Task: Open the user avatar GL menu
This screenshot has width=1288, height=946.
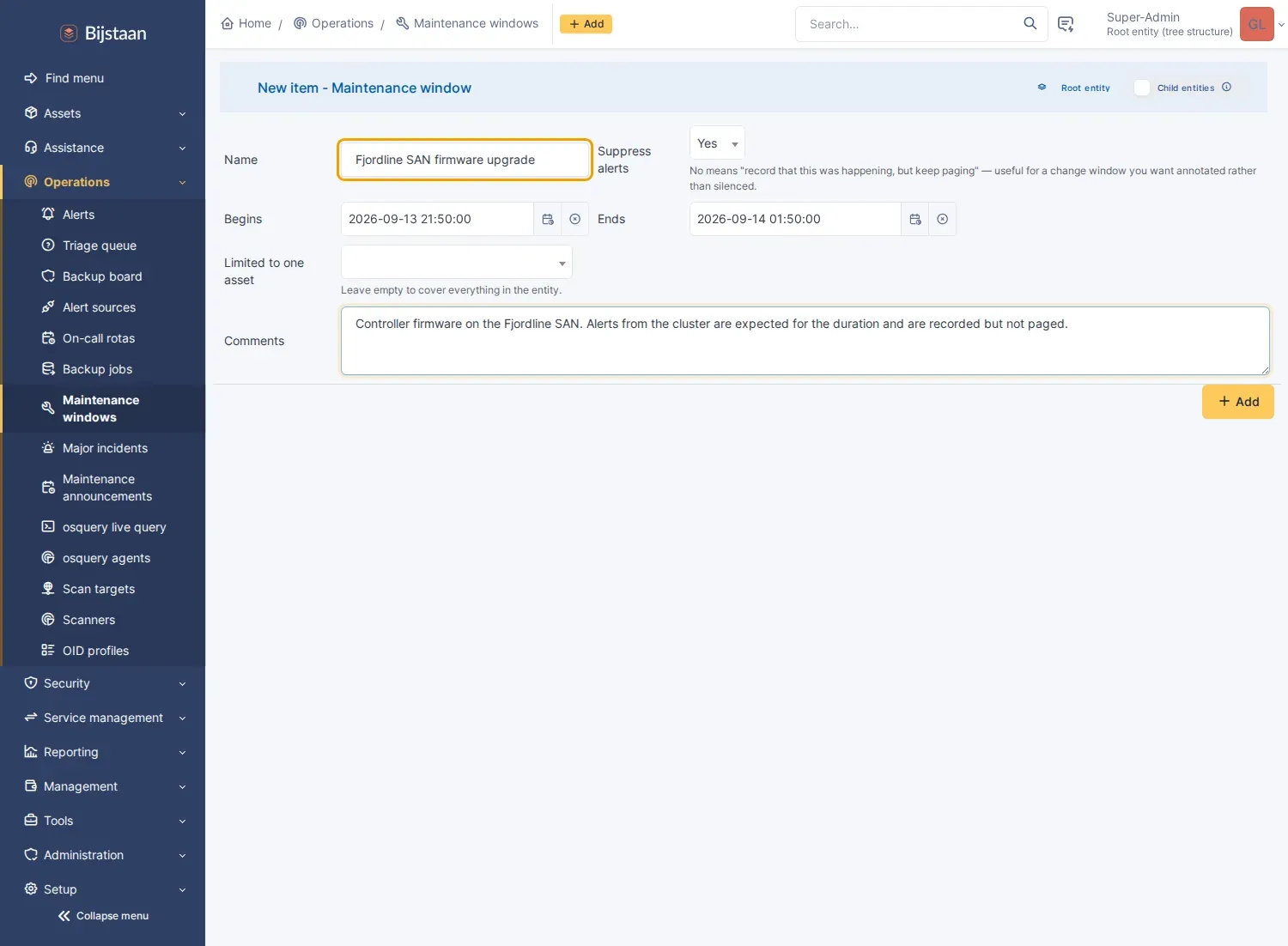Action: click(x=1257, y=24)
